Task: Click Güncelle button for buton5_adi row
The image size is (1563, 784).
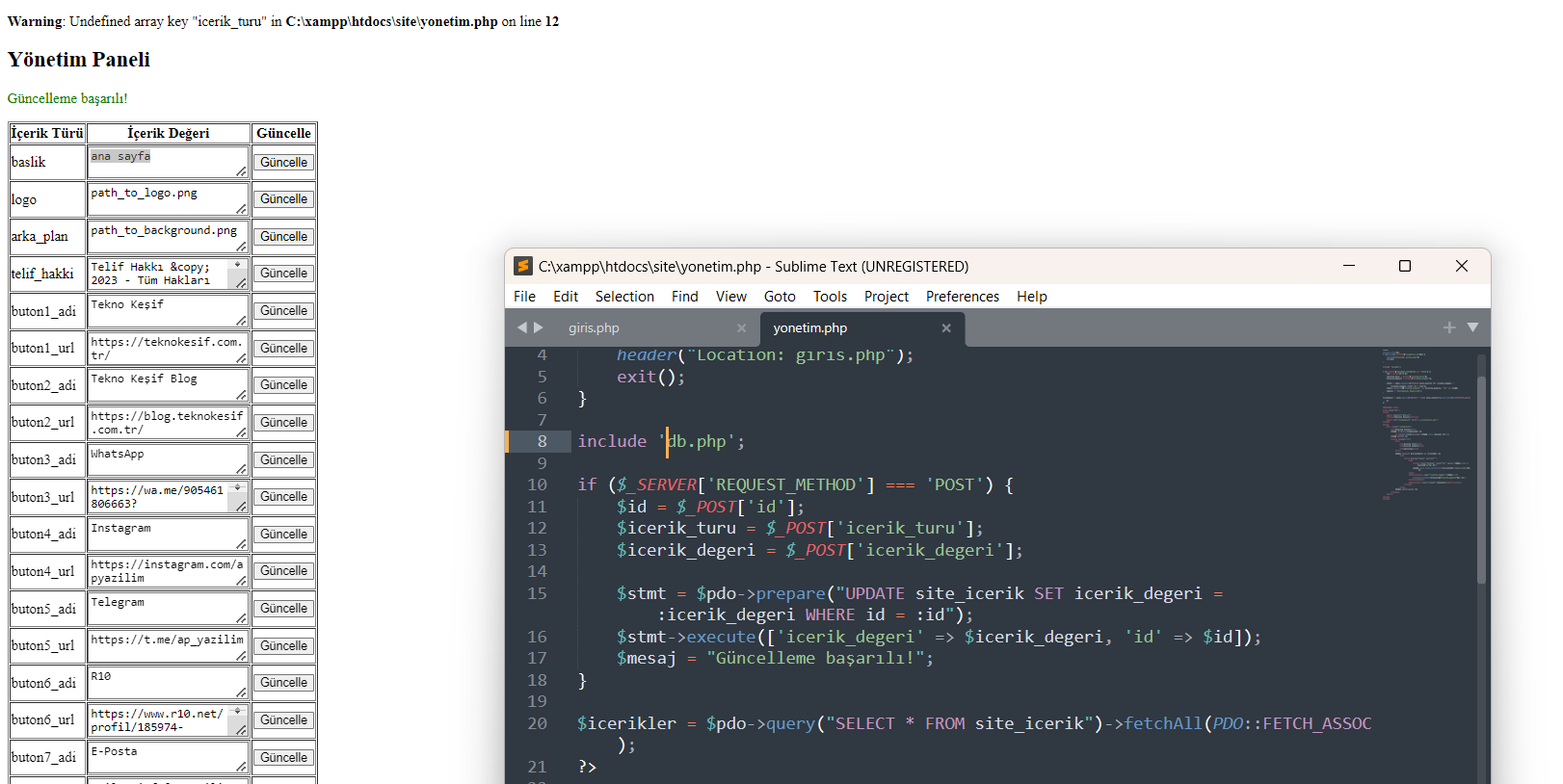Action: [283, 609]
